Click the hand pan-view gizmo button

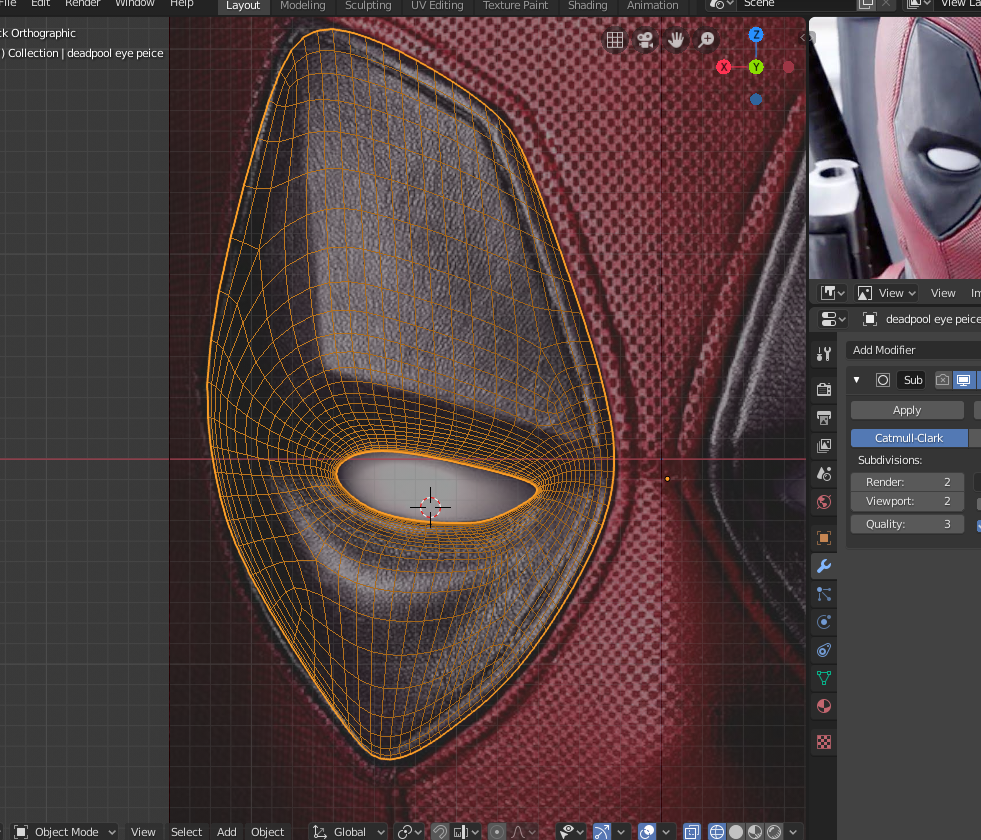pos(676,40)
